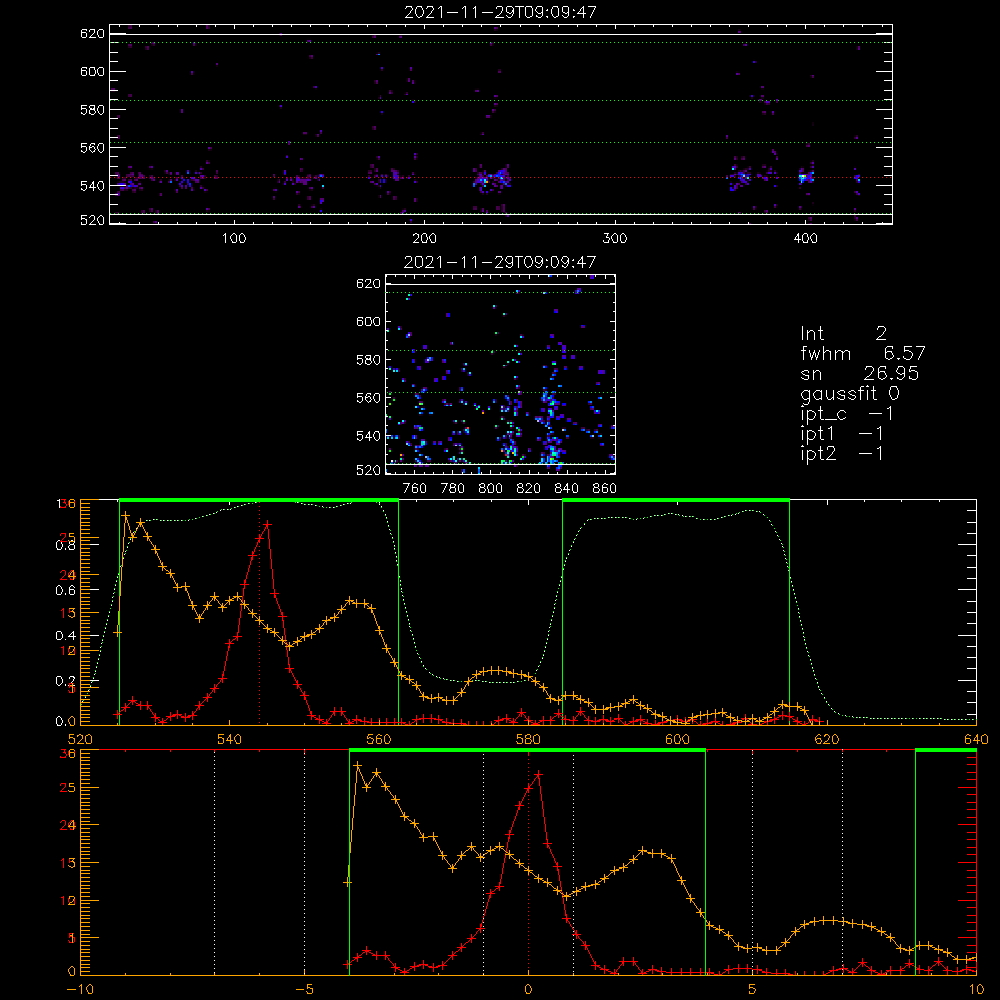Click the 'gaussfit 0' text
The image size is (1000, 1000).
click(x=849, y=393)
